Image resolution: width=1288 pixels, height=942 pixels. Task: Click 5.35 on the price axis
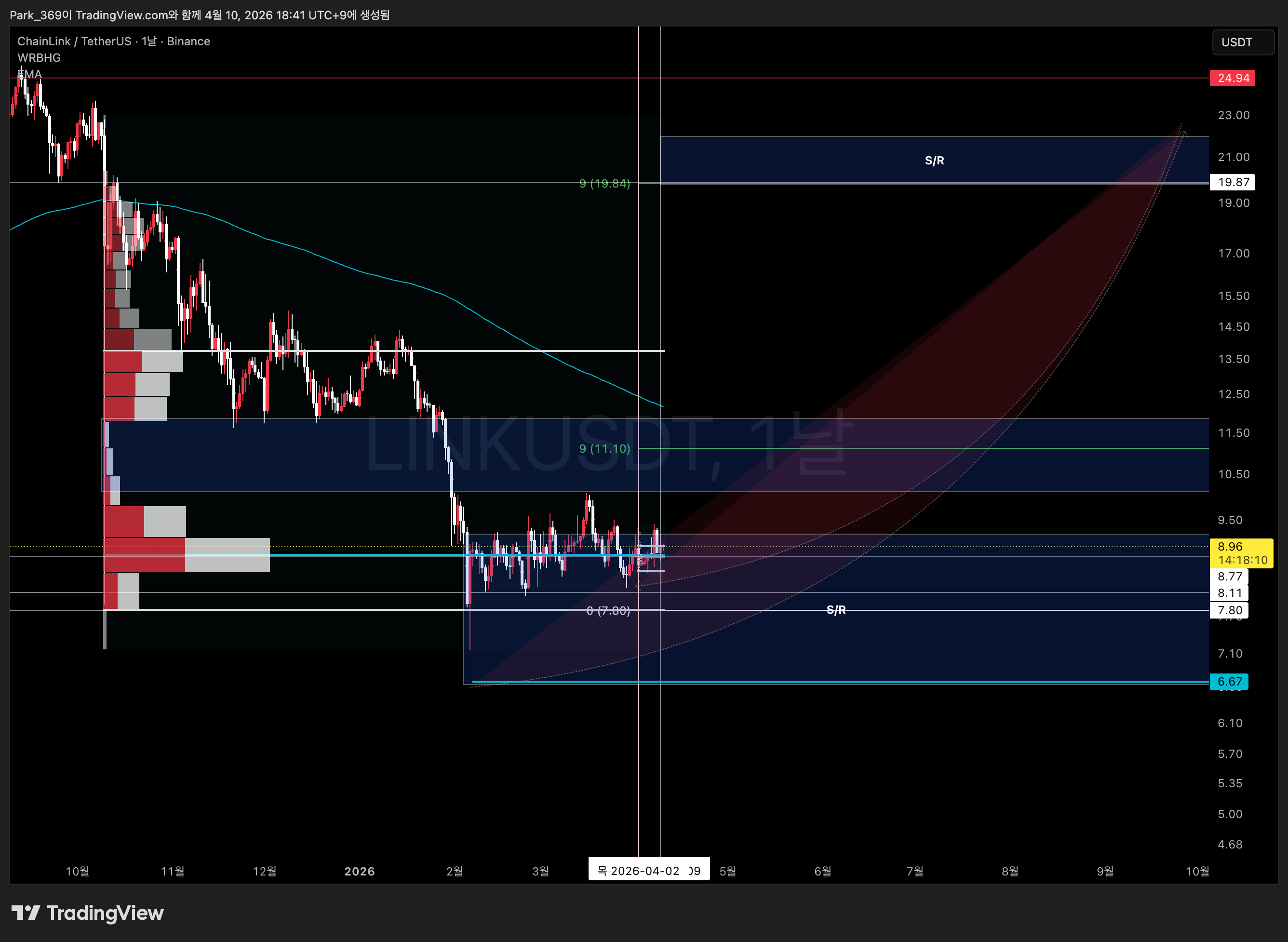[x=1230, y=783]
